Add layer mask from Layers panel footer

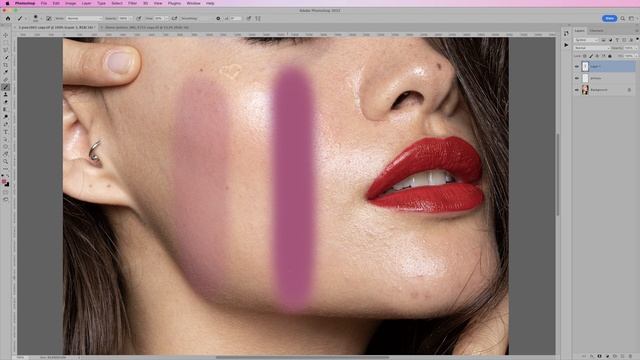[x=599, y=356]
